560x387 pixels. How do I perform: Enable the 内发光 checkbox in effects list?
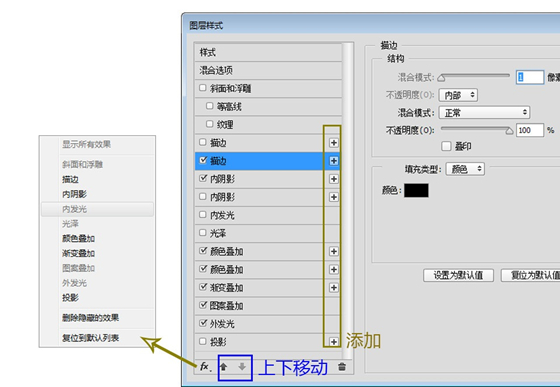[x=203, y=215]
